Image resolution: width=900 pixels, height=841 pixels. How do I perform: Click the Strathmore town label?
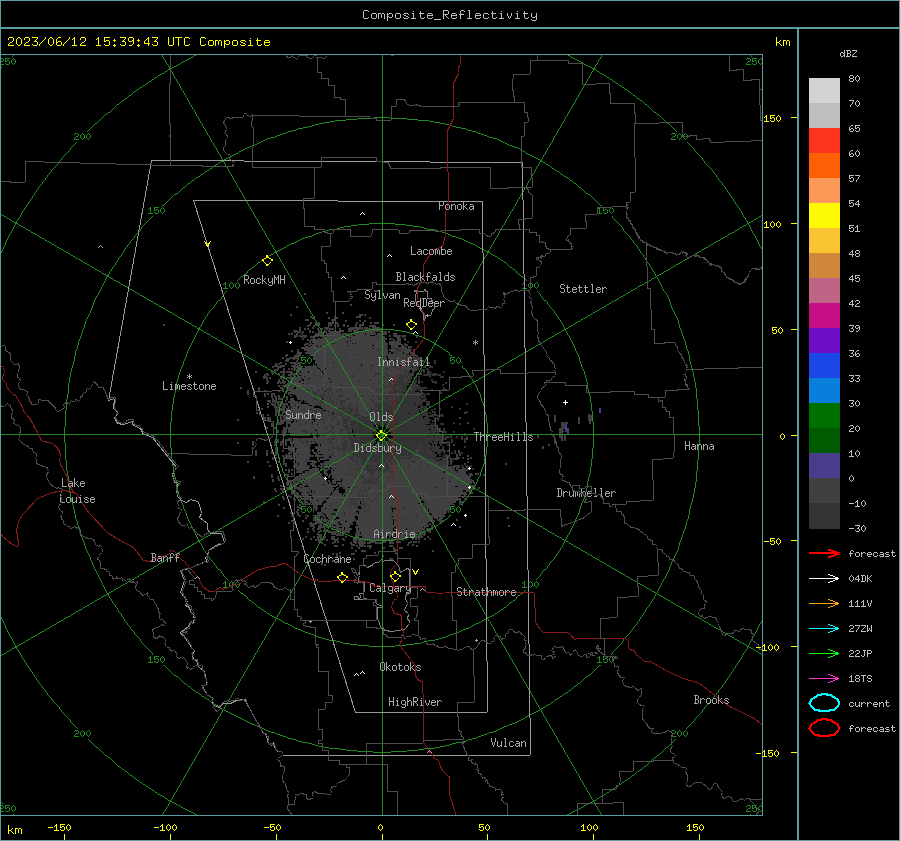(486, 592)
